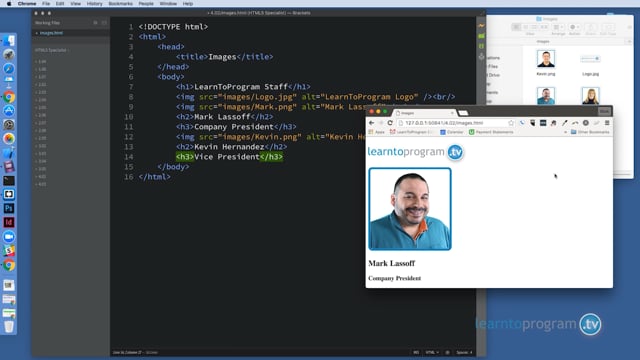Open the LearnToProgram bookmark
Screen dimensions: 640x360
[411, 132]
